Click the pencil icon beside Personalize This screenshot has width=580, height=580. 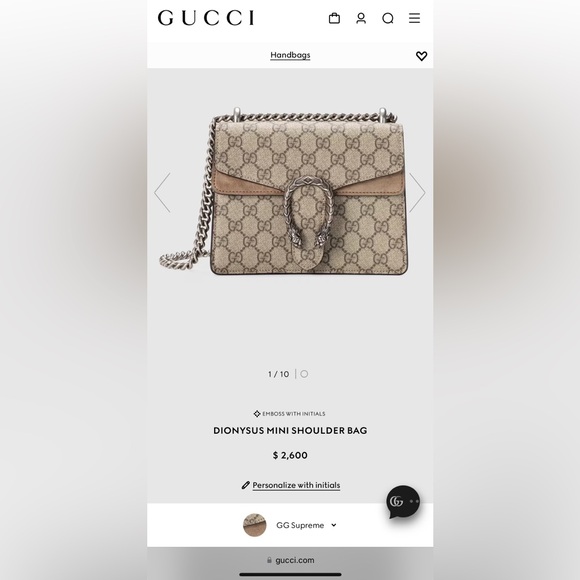tap(246, 485)
